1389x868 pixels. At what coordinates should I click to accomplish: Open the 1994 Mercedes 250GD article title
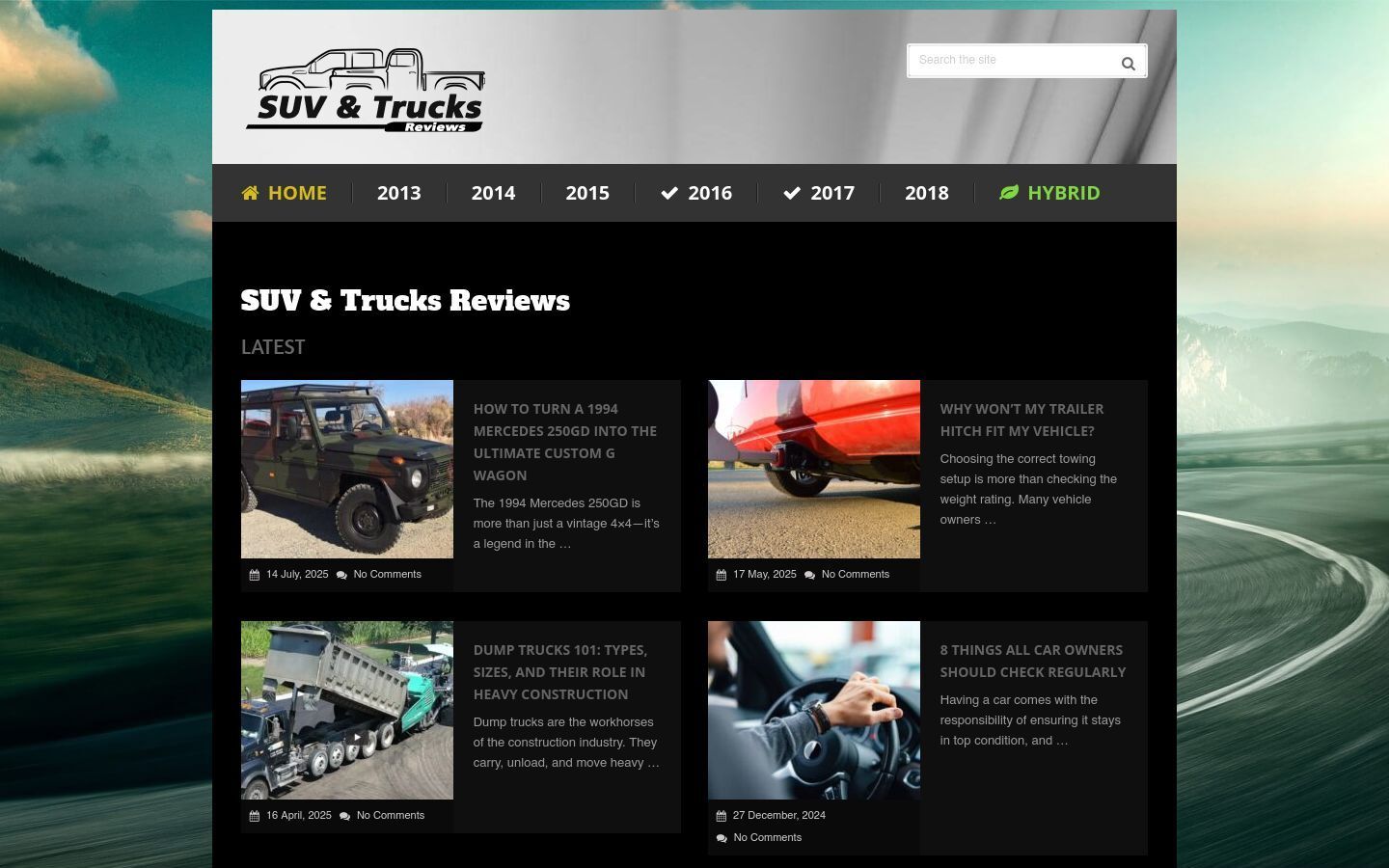point(565,442)
